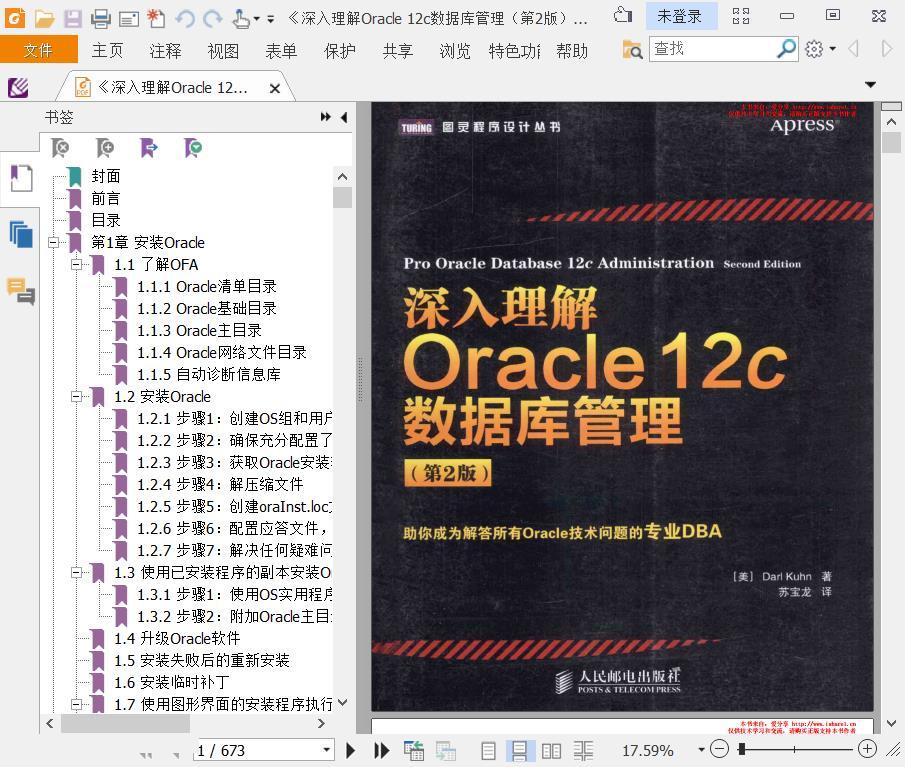The image size is (905, 767).
Task: Select the 封面 bookmark
Action: pyautogui.click(x=106, y=176)
